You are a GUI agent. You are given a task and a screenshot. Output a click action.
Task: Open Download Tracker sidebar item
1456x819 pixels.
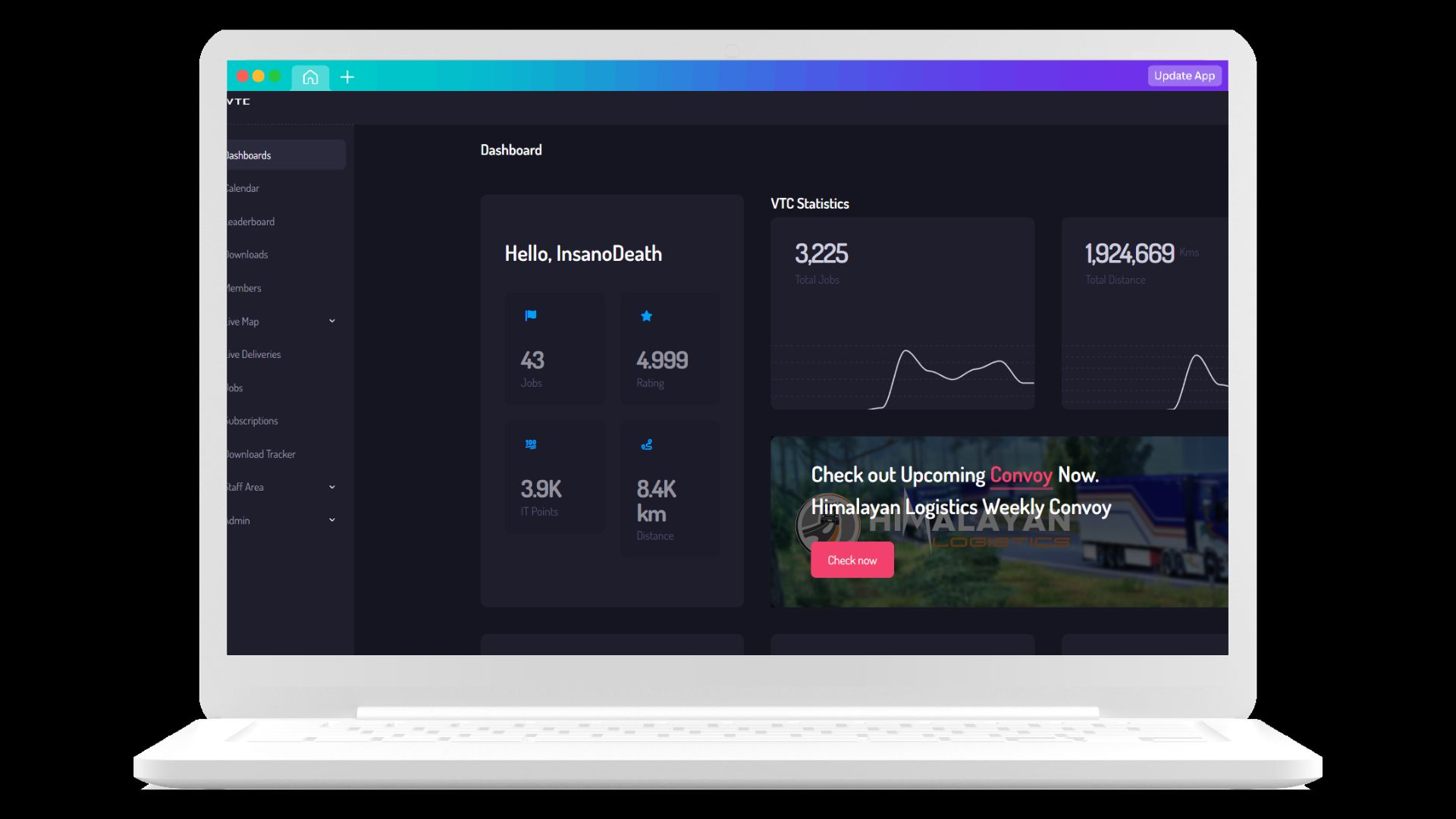[262, 454]
